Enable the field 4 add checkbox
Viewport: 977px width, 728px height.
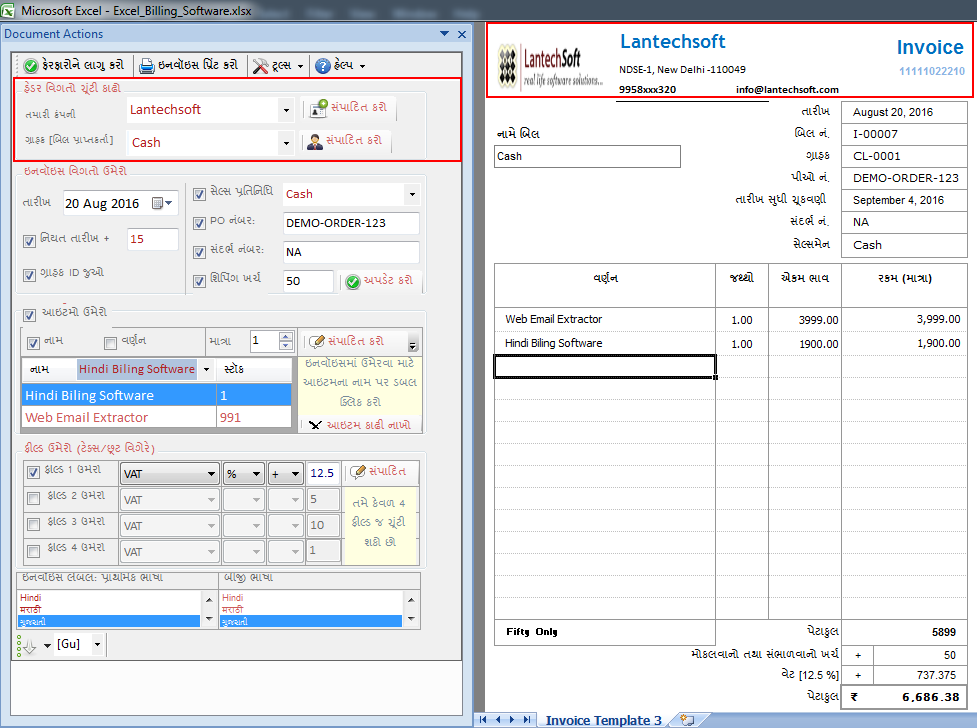coord(34,551)
